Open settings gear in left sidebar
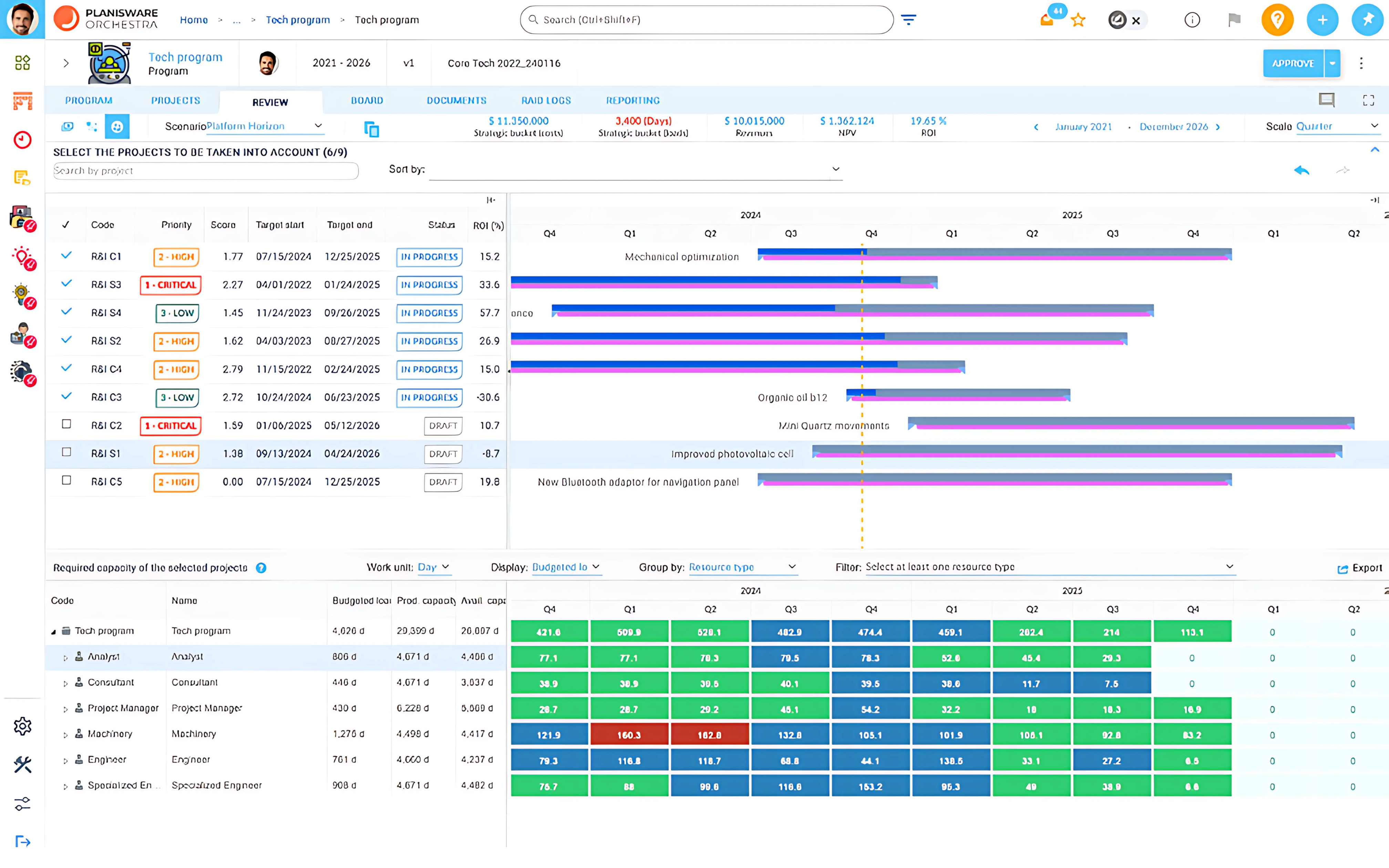Screen dimensions: 1389x868 click(22, 726)
